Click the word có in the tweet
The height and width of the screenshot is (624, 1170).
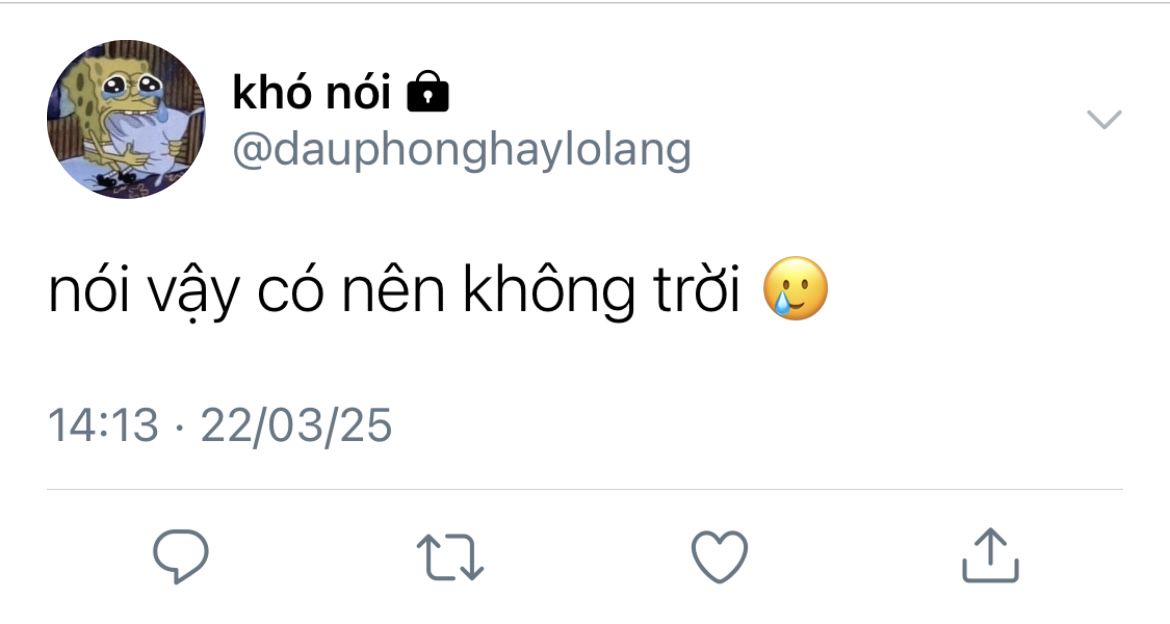pos(290,291)
